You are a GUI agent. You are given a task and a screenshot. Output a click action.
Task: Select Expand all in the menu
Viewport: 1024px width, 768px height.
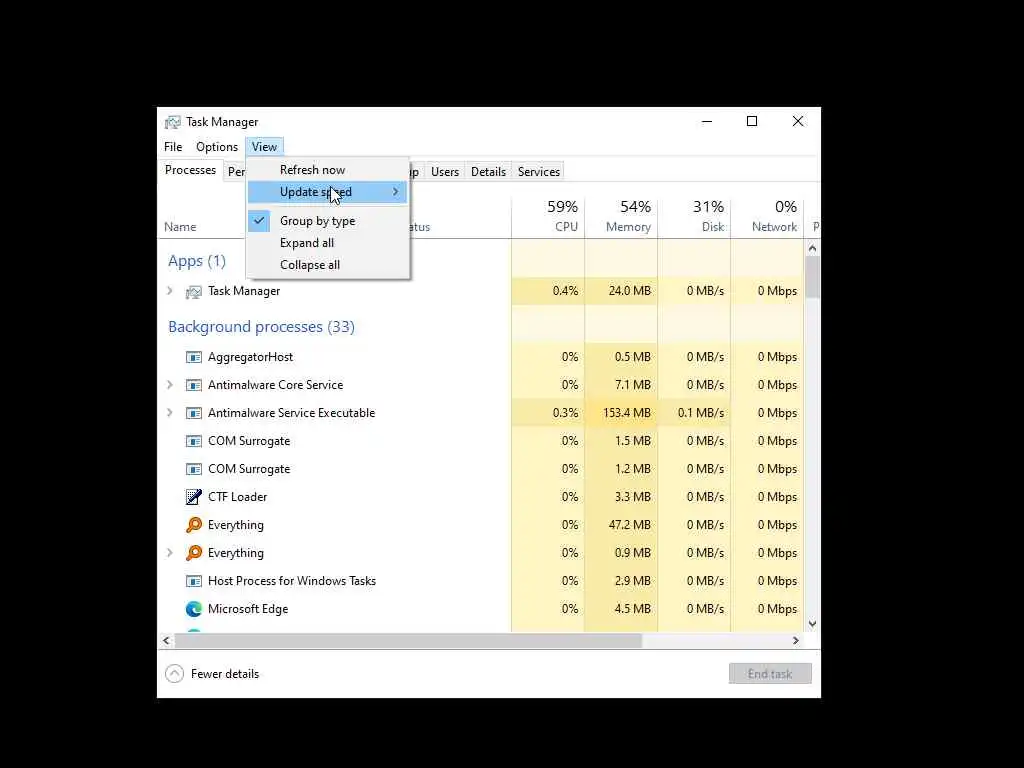coord(307,243)
